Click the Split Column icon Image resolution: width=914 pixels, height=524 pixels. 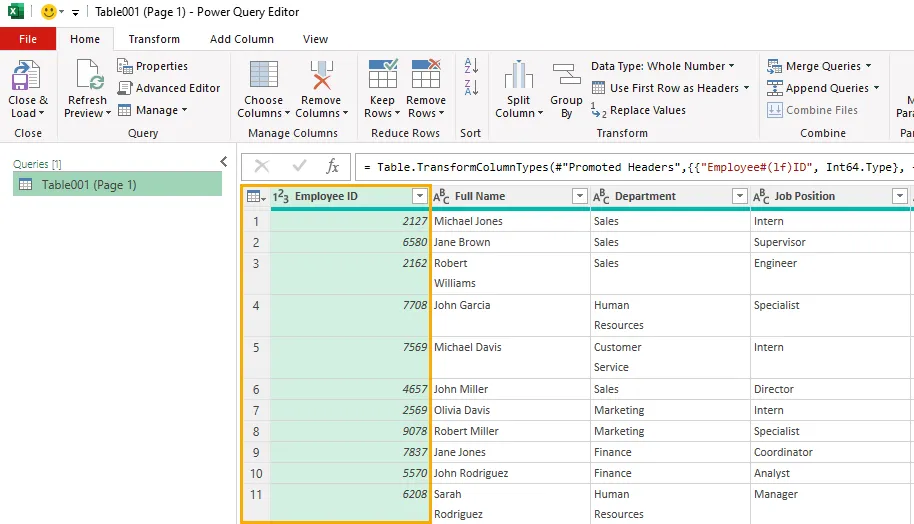pyautogui.click(x=518, y=75)
